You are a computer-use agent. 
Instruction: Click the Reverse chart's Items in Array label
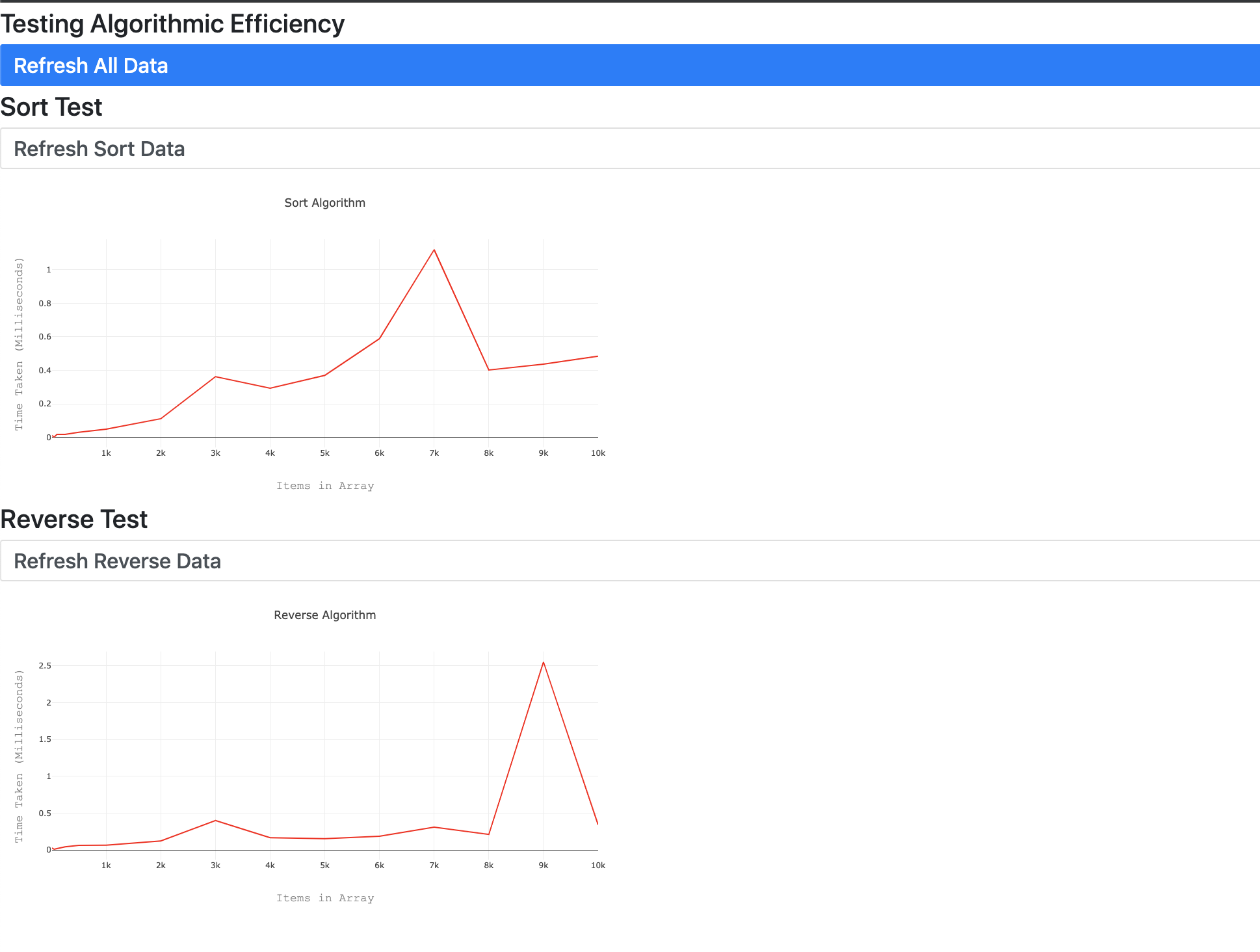[x=324, y=898]
